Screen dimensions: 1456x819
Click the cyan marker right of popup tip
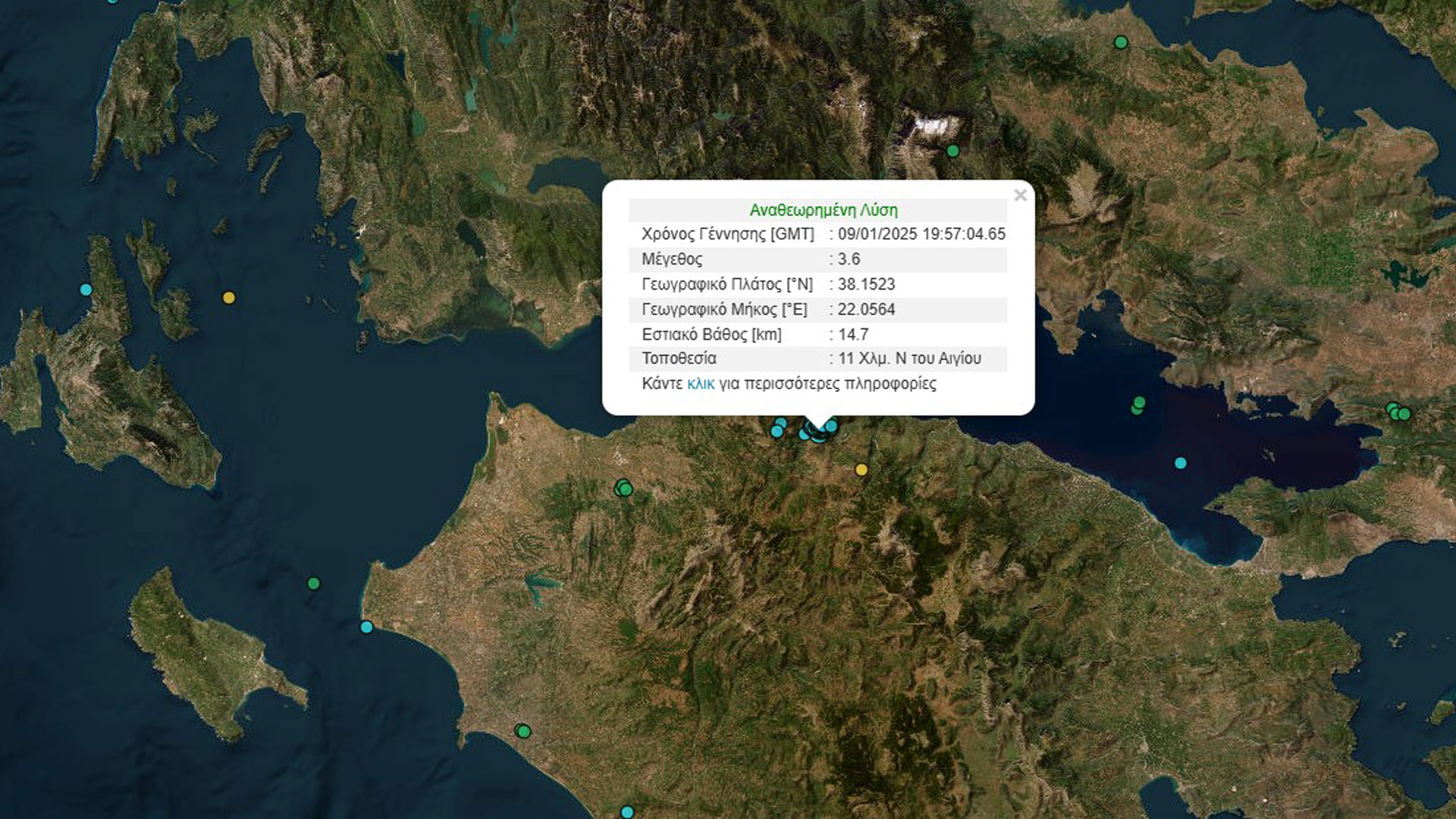click(832, 426)
